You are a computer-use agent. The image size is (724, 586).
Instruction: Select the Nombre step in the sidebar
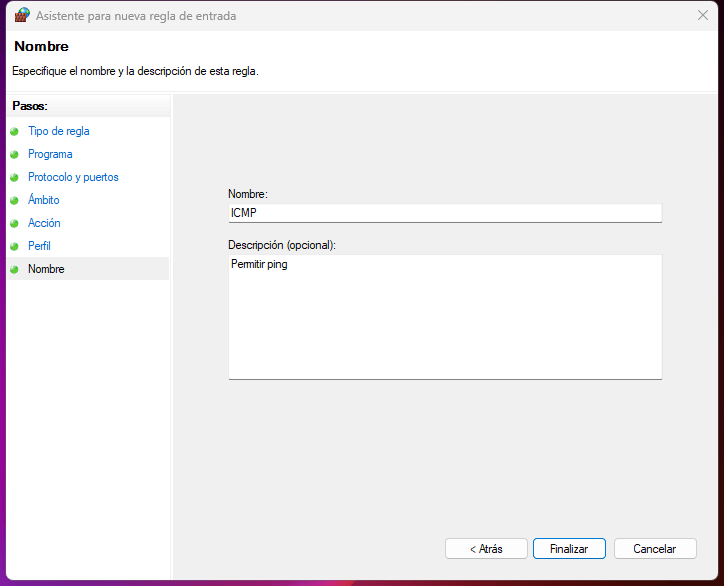[46, 269]
